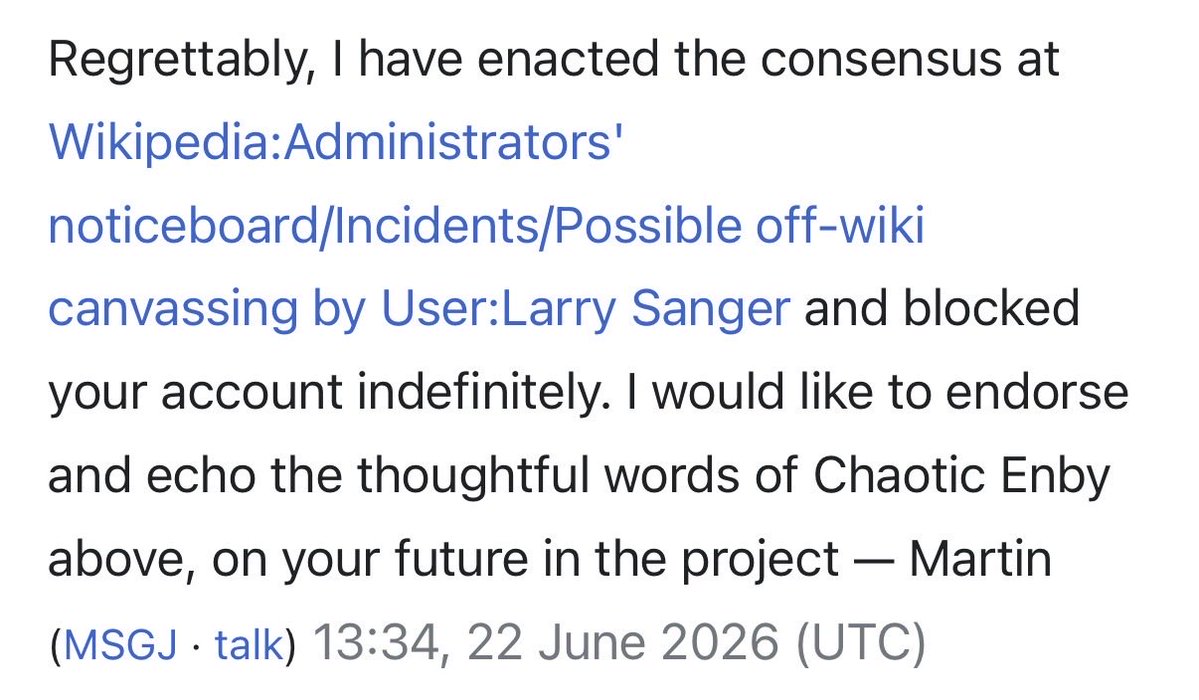Open the MSGJ user page link
1199x700 pixels.
121,644
